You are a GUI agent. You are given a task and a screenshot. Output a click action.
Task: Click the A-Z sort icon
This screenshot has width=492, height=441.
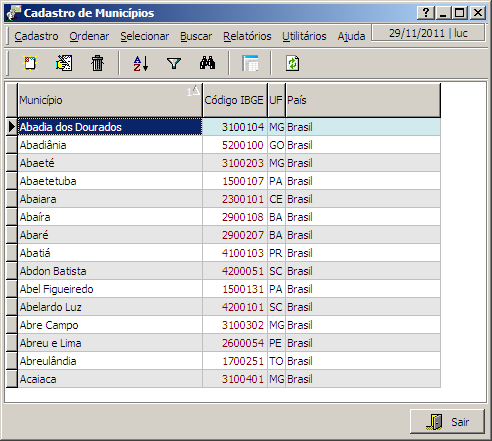(141, 63)
